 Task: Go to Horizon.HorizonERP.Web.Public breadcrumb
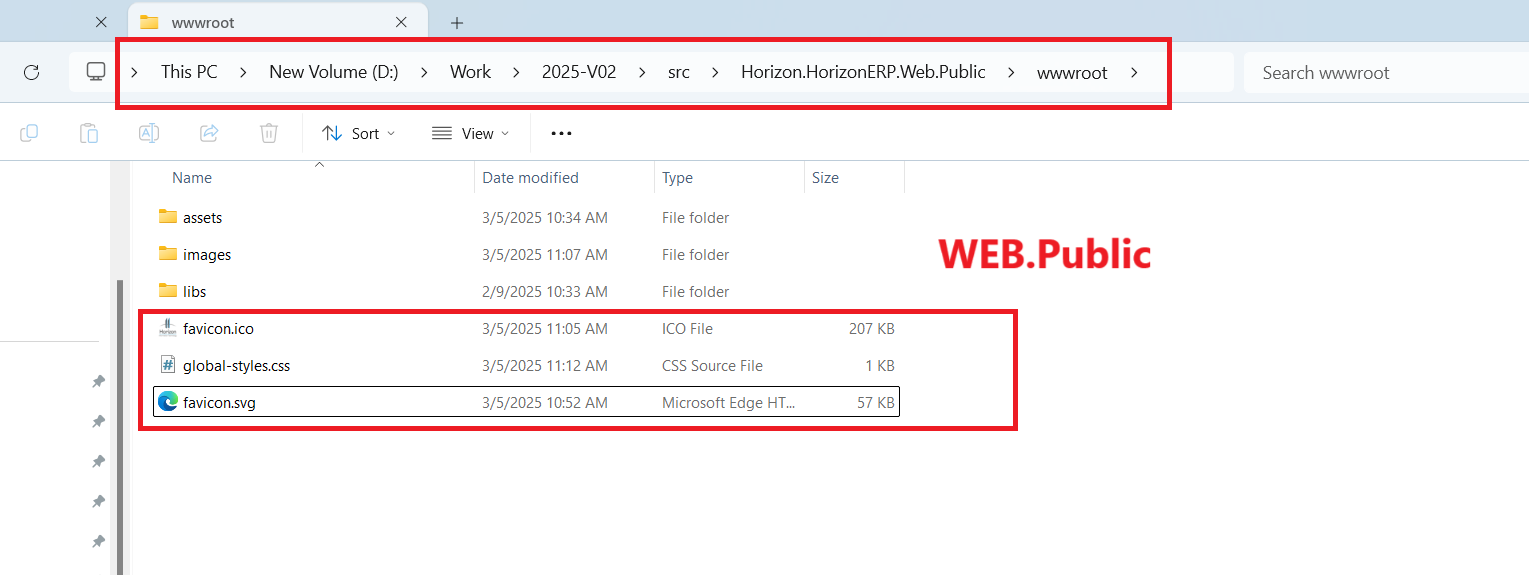pos(863,72)
